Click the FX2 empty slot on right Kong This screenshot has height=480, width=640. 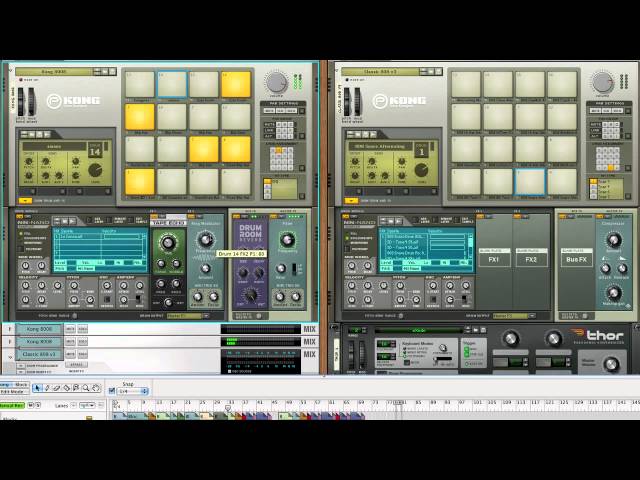click(x=531, y=258)
